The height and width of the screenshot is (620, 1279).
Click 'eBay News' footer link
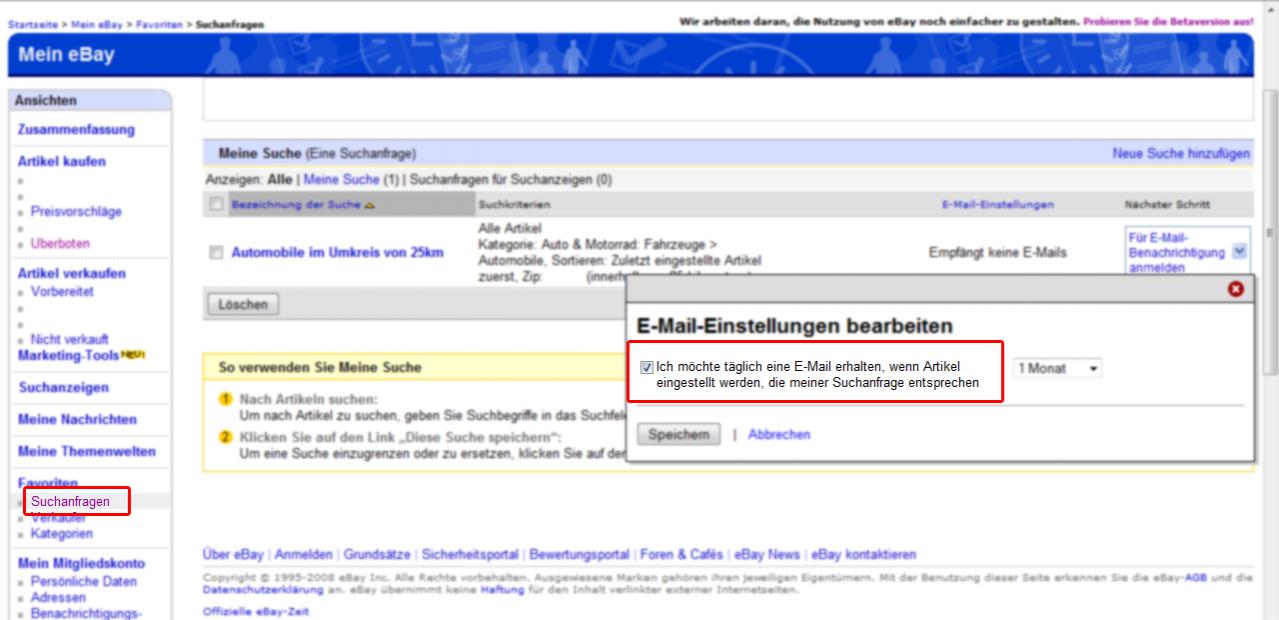pos(767,554)
